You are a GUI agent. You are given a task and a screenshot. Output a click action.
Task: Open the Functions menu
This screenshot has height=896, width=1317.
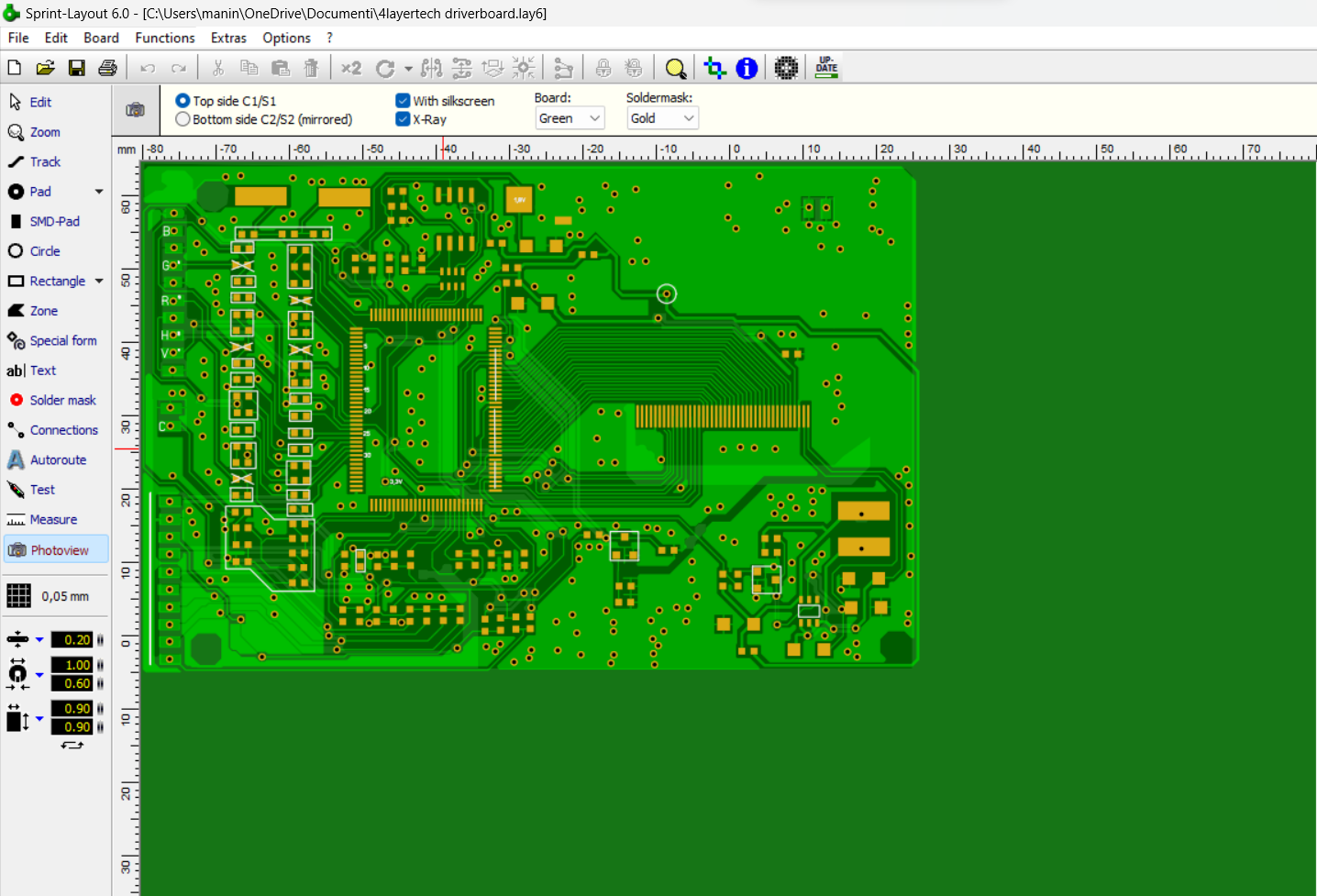click(165, 38)
